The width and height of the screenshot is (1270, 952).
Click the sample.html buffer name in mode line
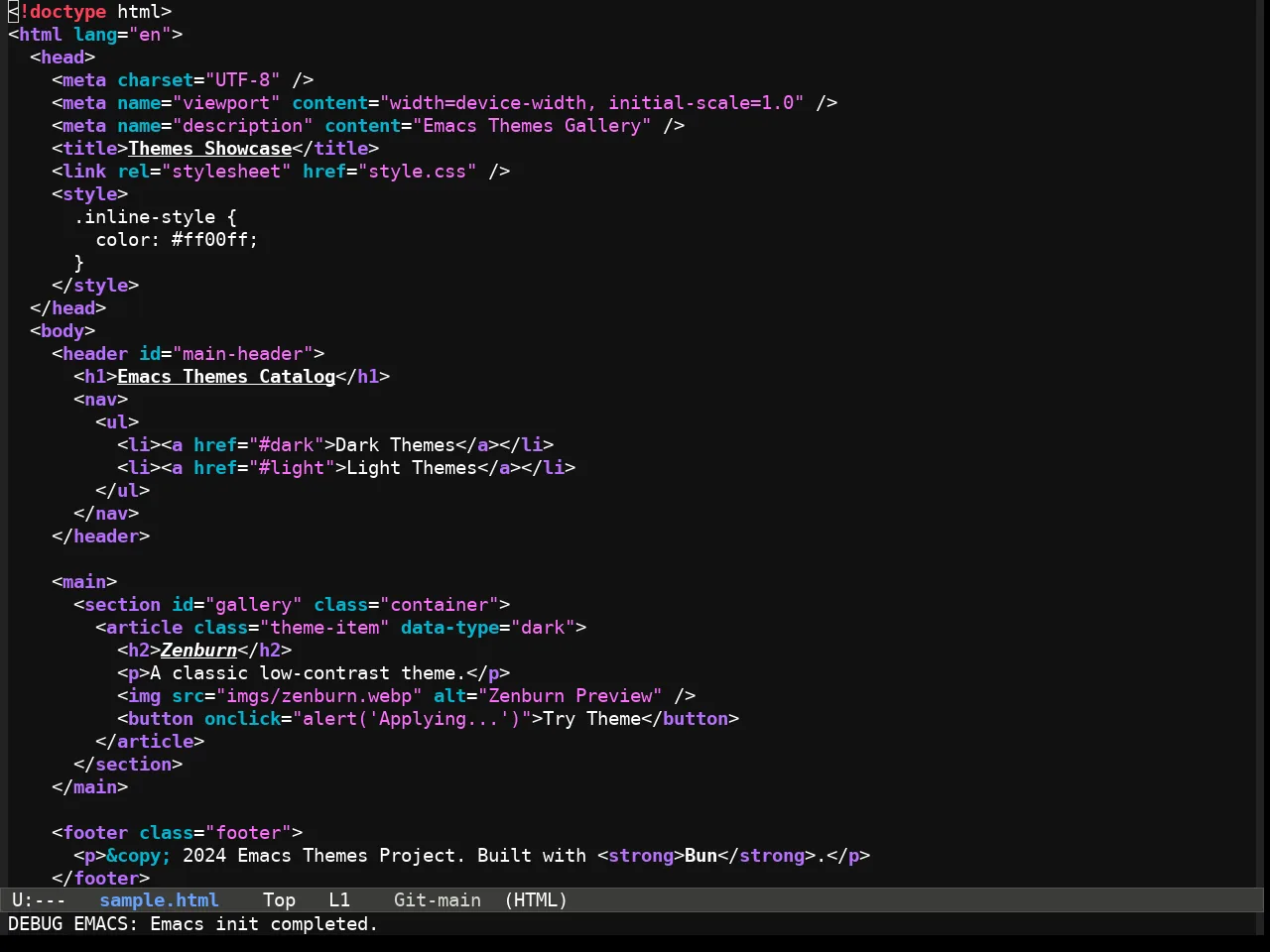pos(159,900)
